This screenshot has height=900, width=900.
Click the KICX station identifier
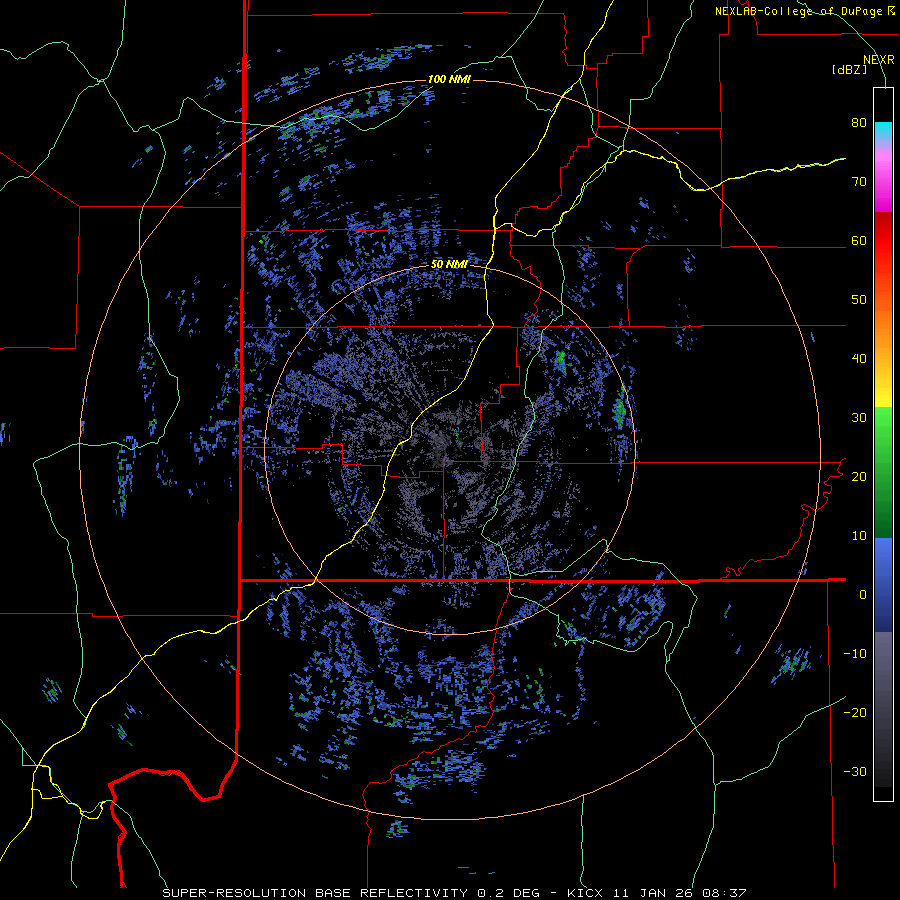click(586, 893)
